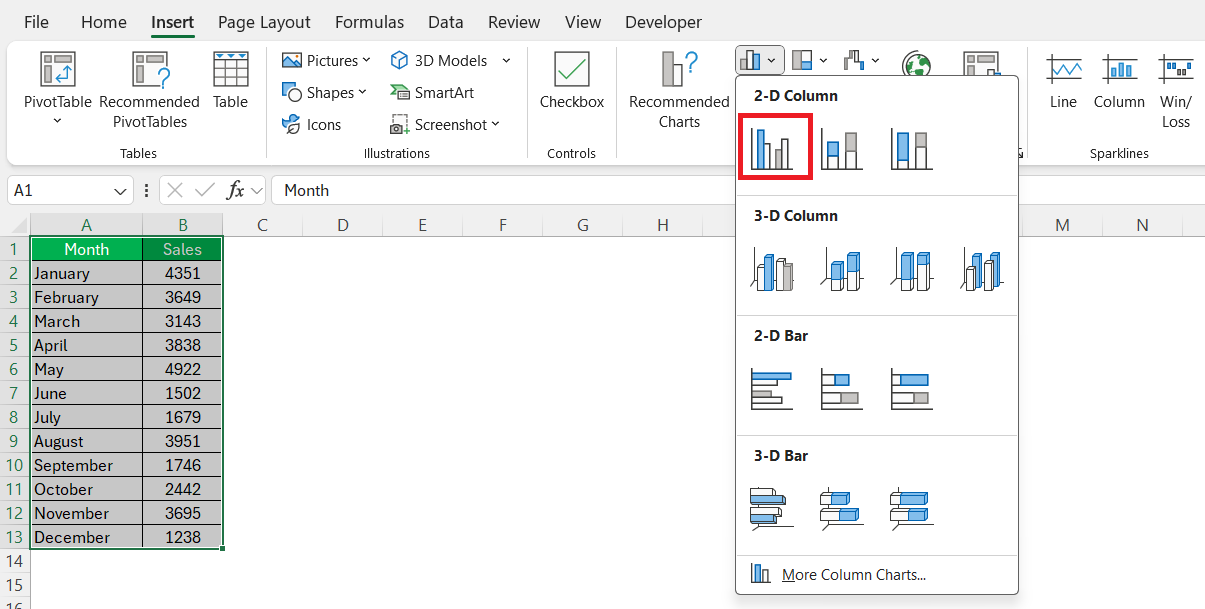Switch to the Formulas tab
This screenshot has height=609, width=1205.
coord(369,22)
